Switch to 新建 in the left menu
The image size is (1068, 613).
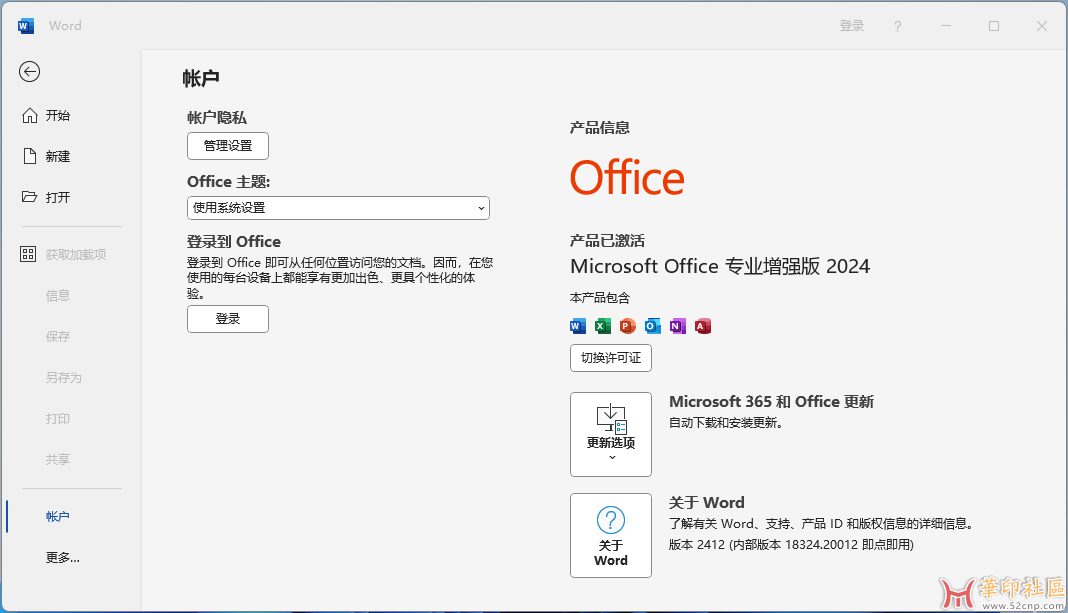click(x=49, y=156)
